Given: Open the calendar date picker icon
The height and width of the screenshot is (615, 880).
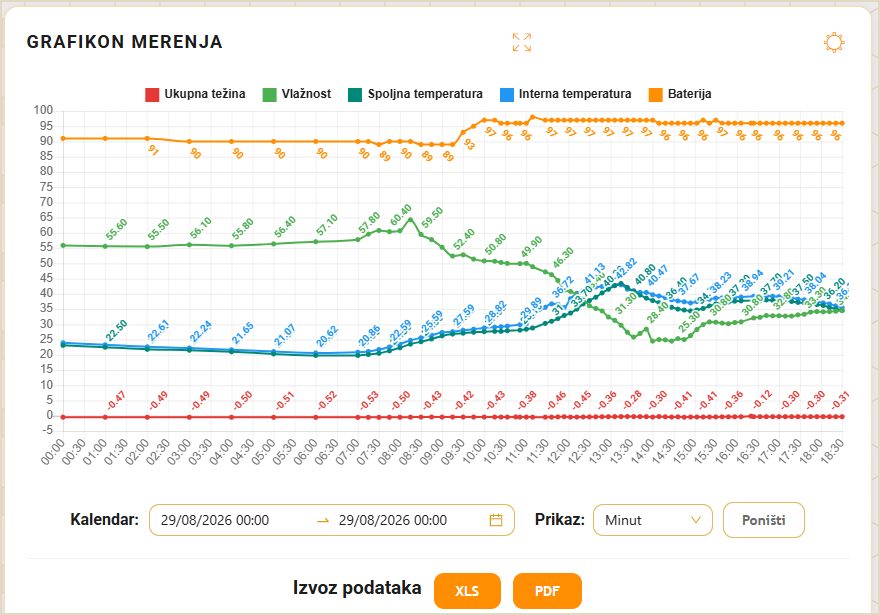Looking at the screenshot, I should tap(496, 520).
